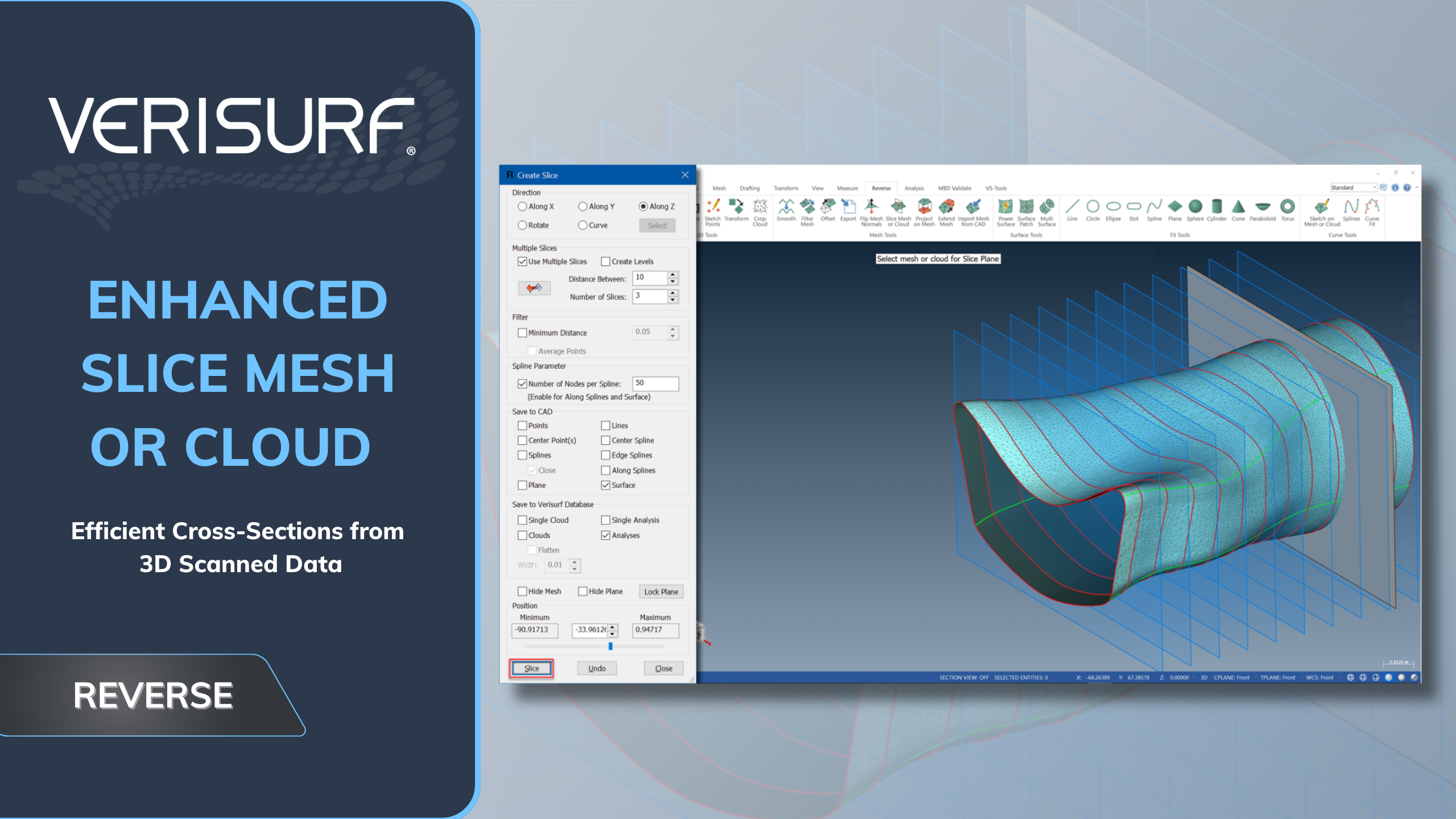
Task: Switch to the Mesh ribbon tab
Action: 719,188
